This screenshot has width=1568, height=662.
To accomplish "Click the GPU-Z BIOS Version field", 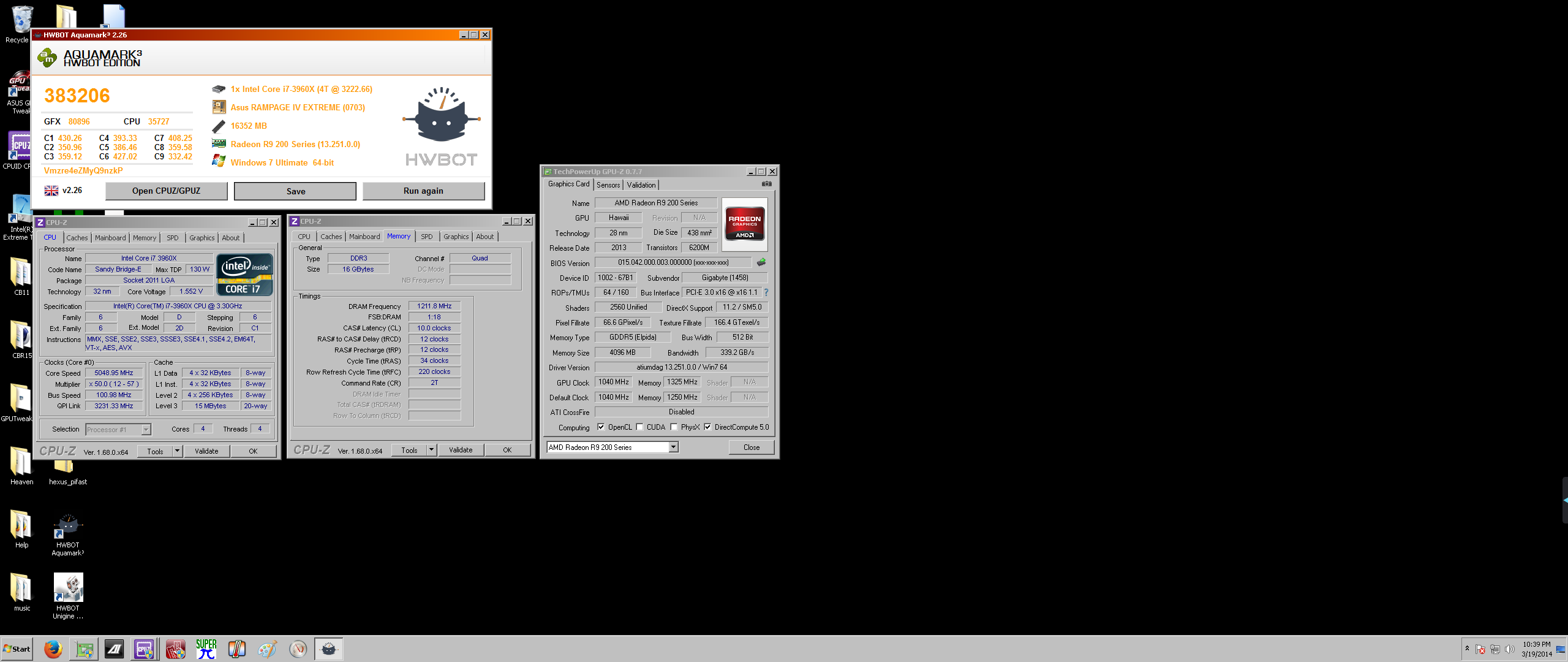I will point(673,262).
